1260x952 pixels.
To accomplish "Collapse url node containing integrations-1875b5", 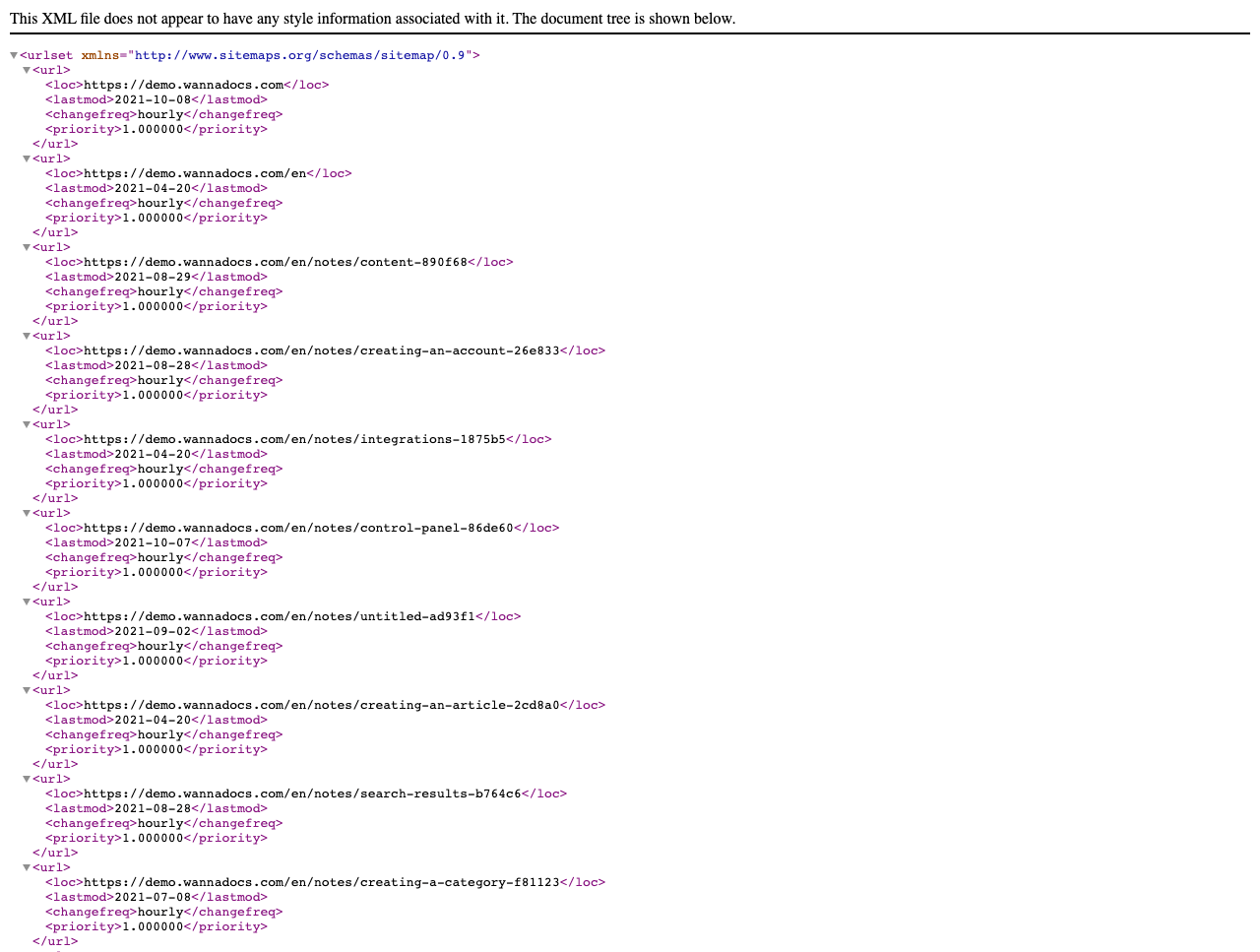I will point(27,425).
